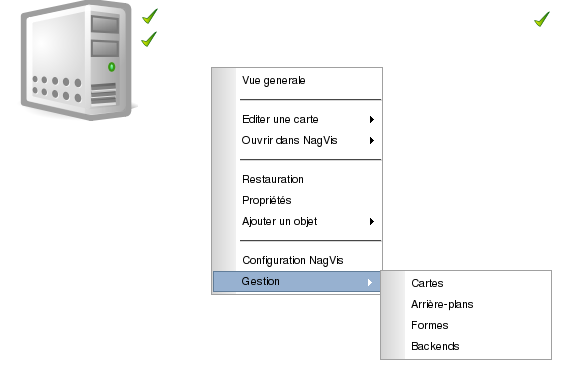Click the highlighted Gestion menu item
The image size is (563, 368).
tap(297, 281)
